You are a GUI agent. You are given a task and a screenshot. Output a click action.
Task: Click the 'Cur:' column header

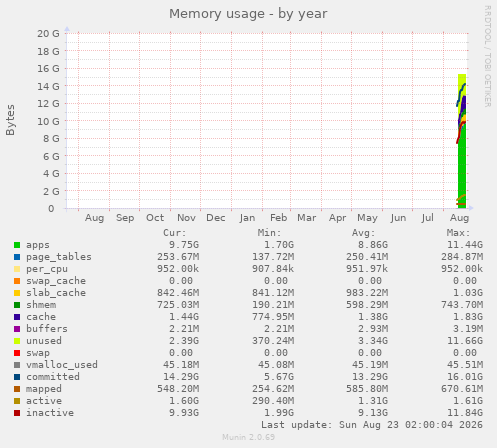point(175,233)
